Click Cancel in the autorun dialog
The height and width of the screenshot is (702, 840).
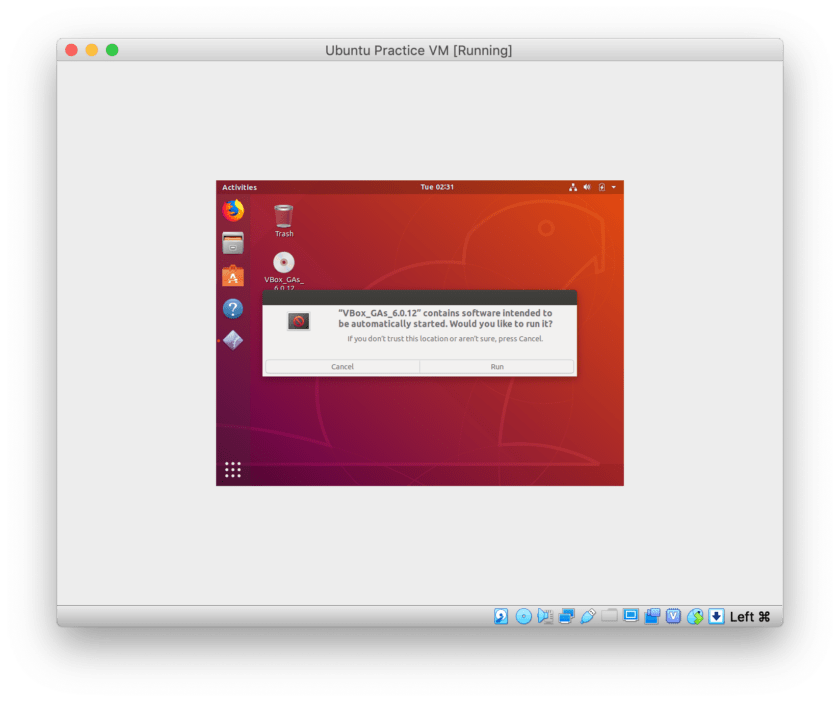click(342, 367)
